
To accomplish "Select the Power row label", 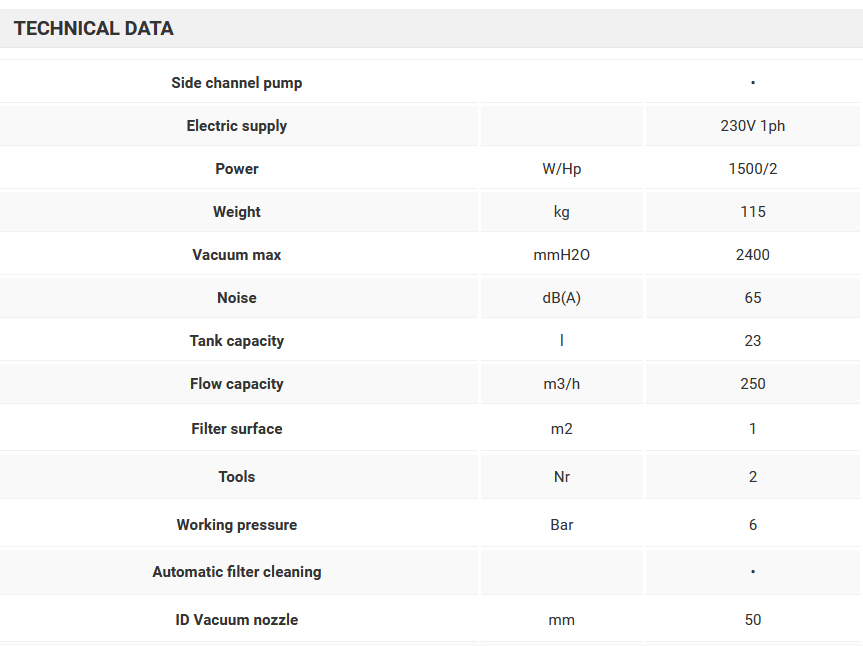I will tap(237, 169).
